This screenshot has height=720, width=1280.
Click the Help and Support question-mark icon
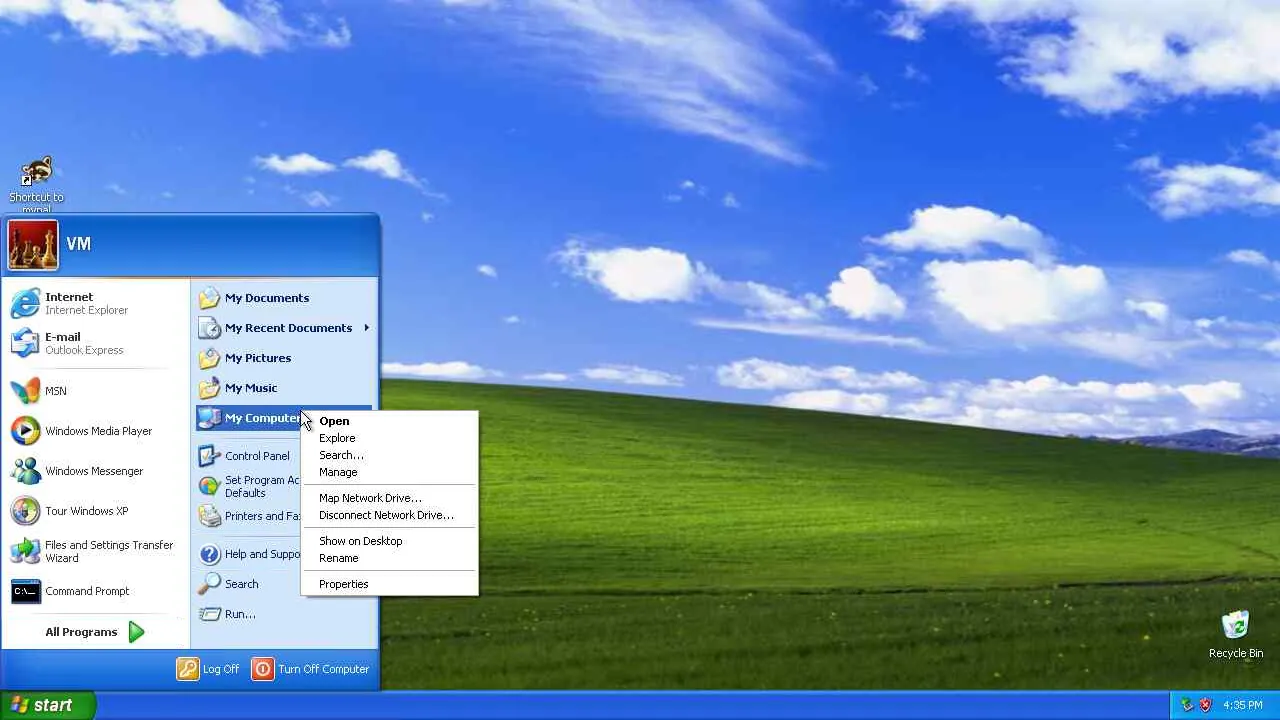tap(209, 554)
